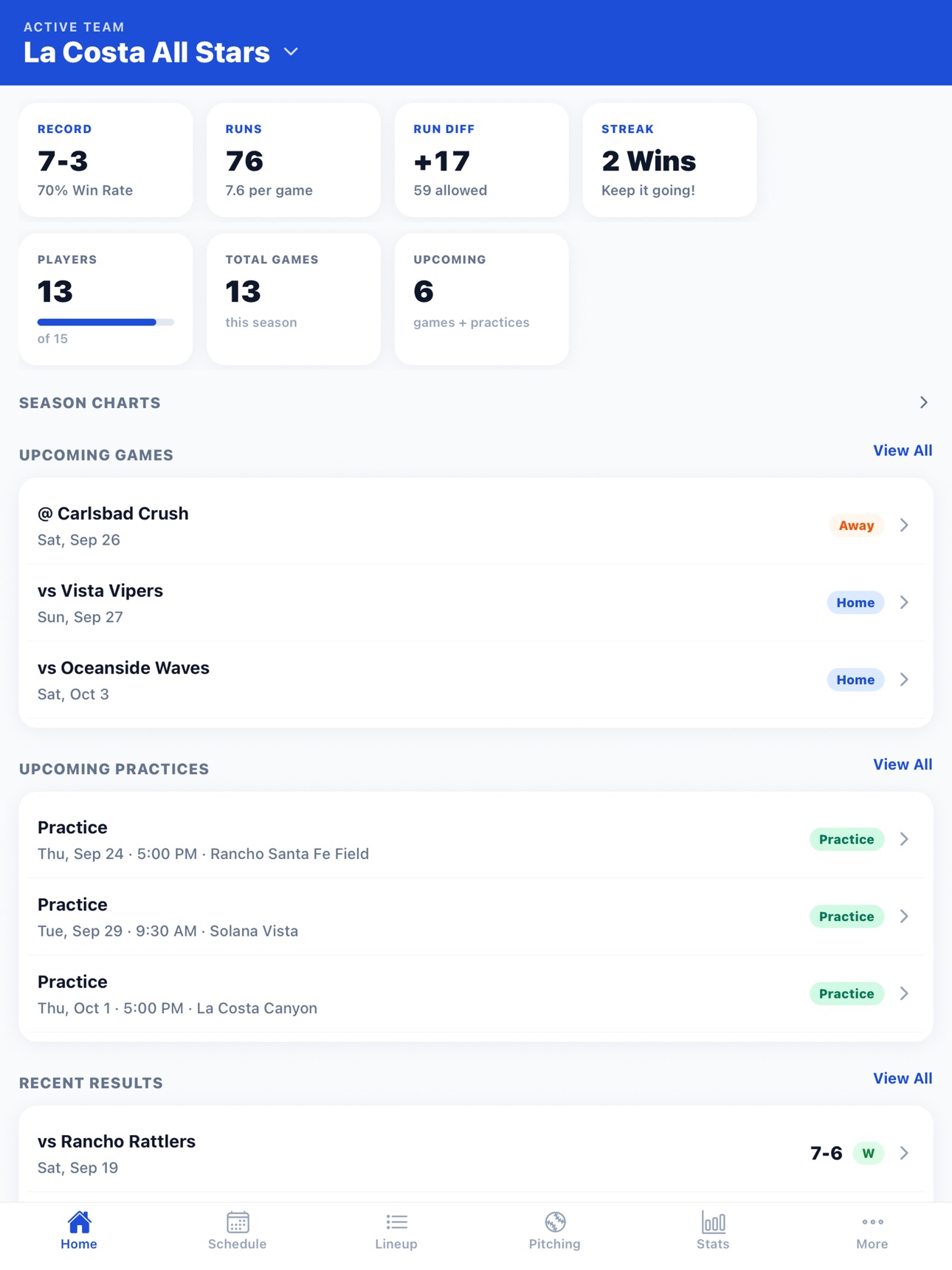
Task: Open the Record 7-3 card
Action: pos(106,160)
